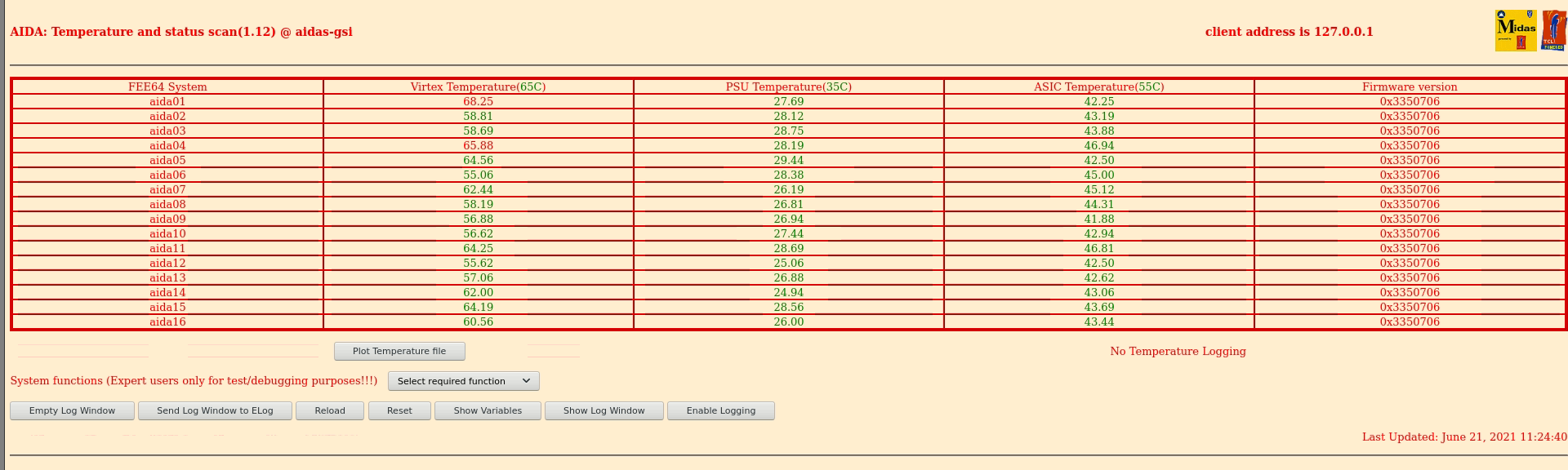Viewport: 1568px width, 470px height.
Task: Click the aida15 row name
Action: pos(167,308)
